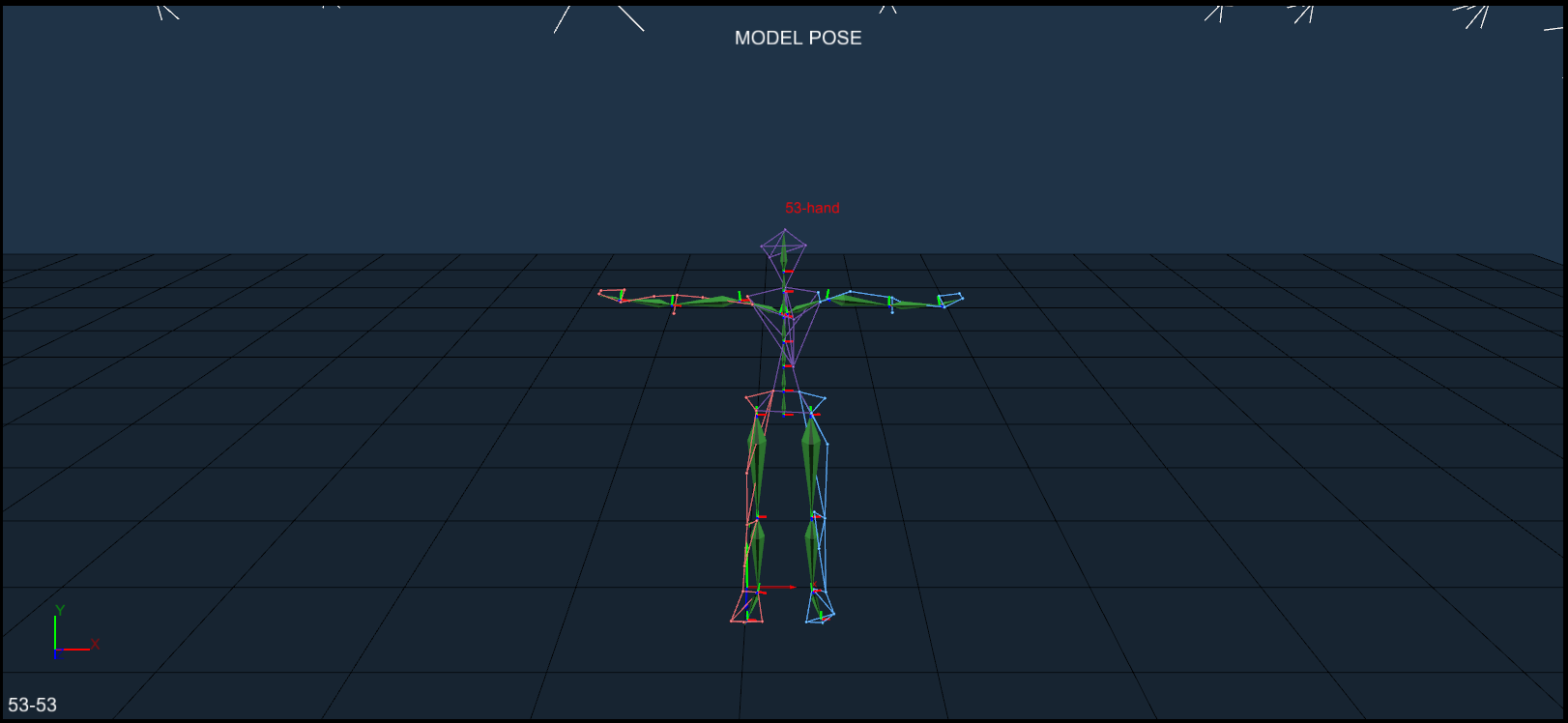Click the red 53-hand label
The height and width of the screenshot is (723, 1568).
click(x=812, y=208)
